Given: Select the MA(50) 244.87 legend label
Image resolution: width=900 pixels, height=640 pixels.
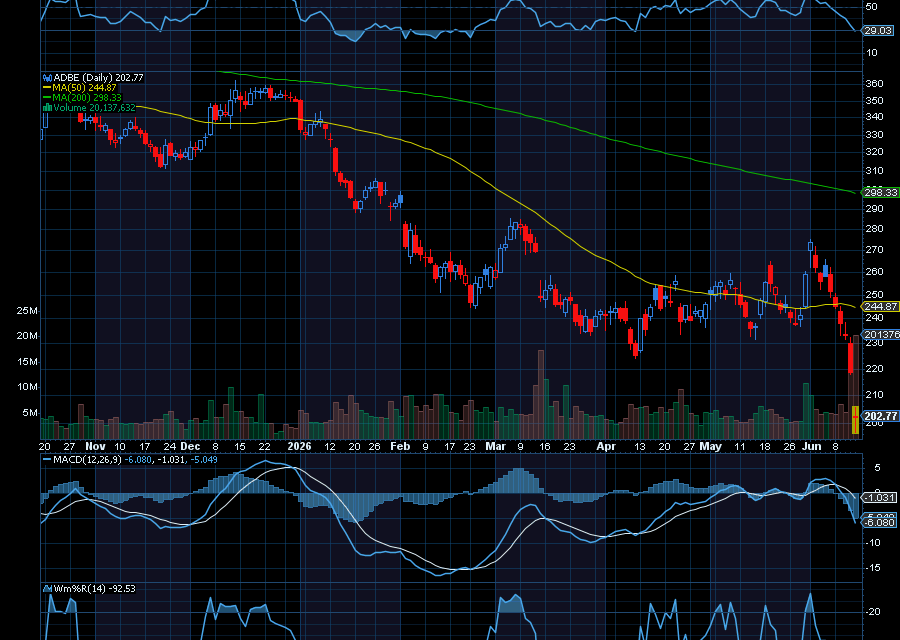Looking at the screenshot, I should pyautogui.click(x=84, y=88).
